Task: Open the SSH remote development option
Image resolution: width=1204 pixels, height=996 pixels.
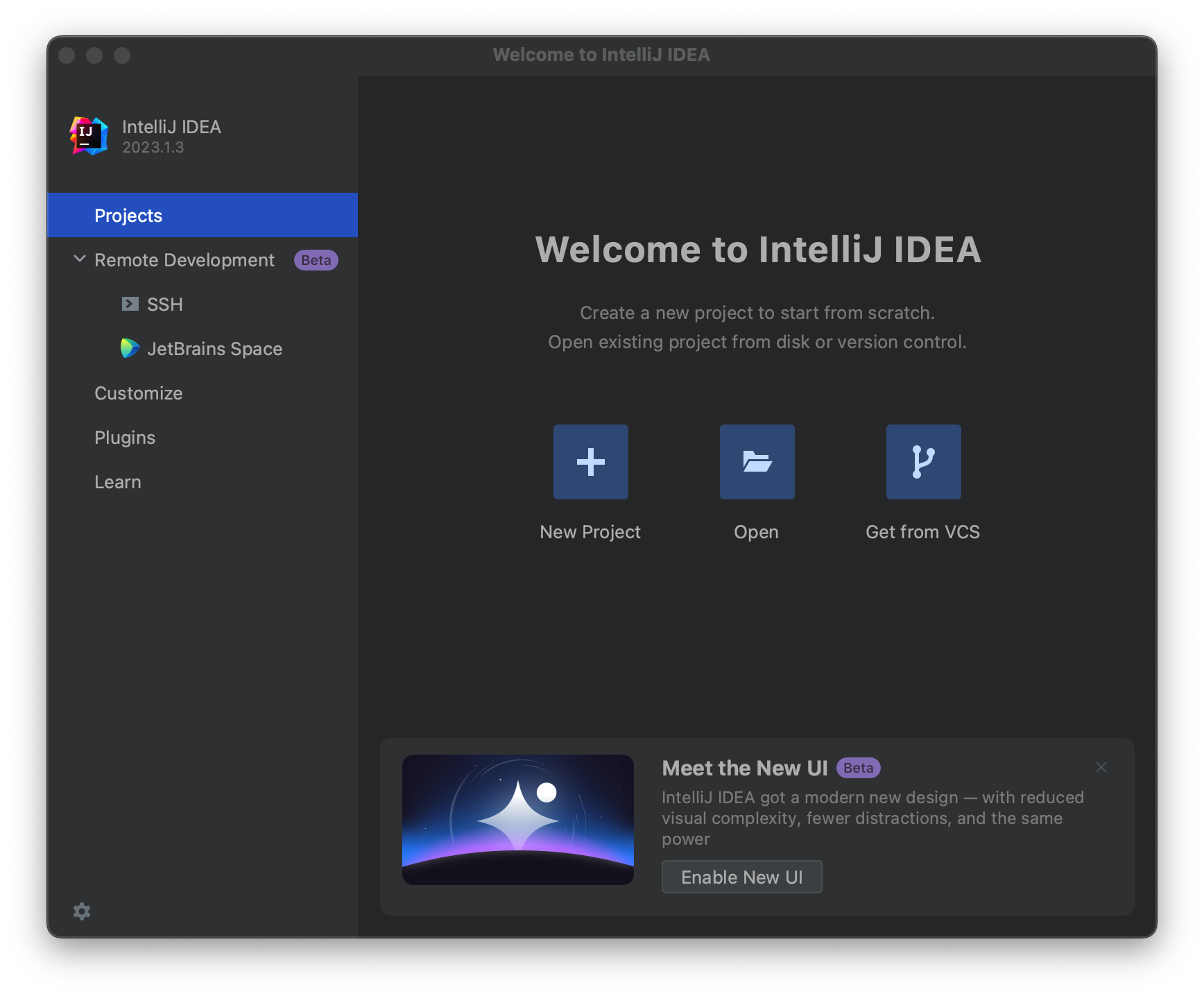Action: click(203, 304)
